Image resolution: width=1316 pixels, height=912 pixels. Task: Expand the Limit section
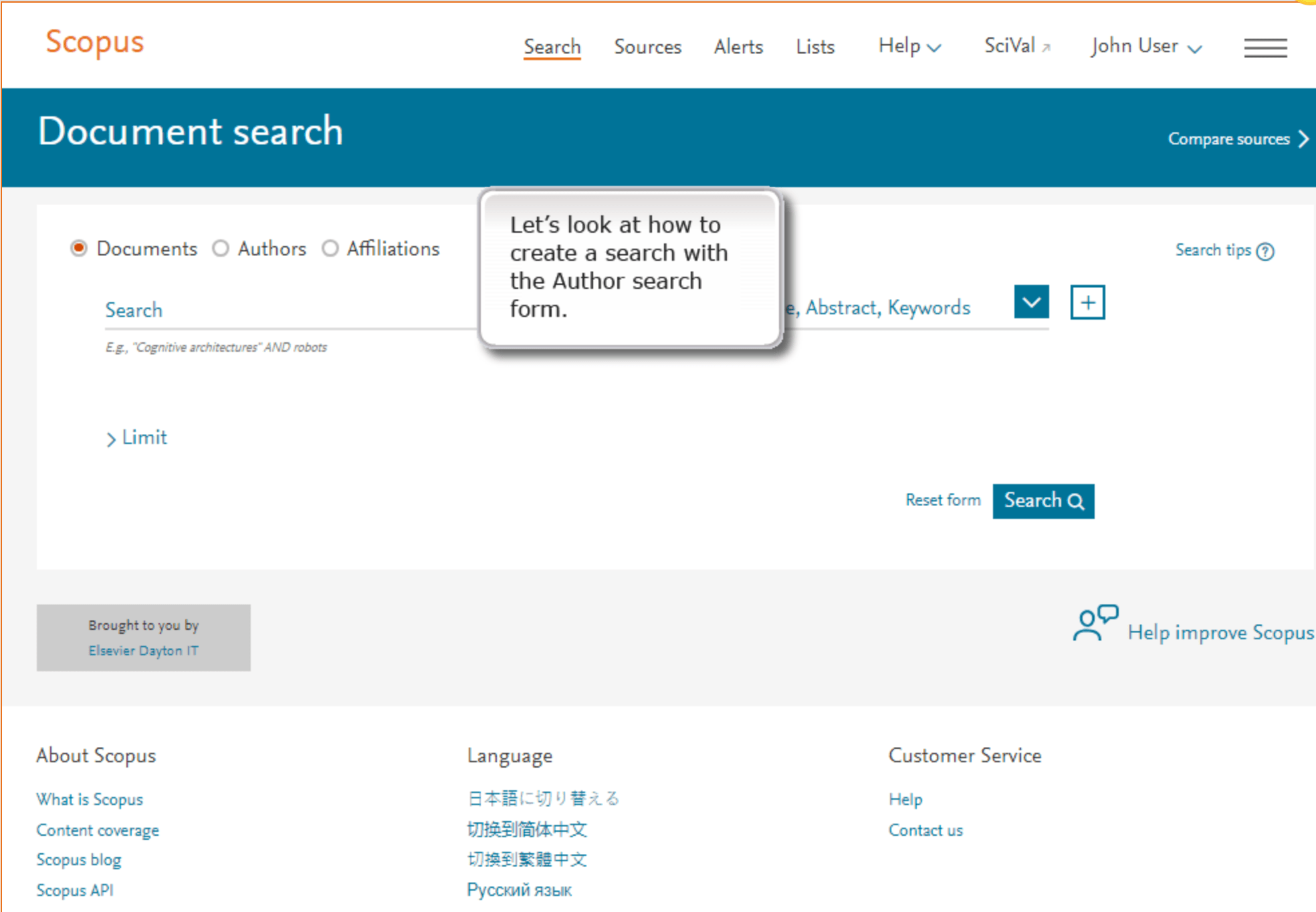136,437
